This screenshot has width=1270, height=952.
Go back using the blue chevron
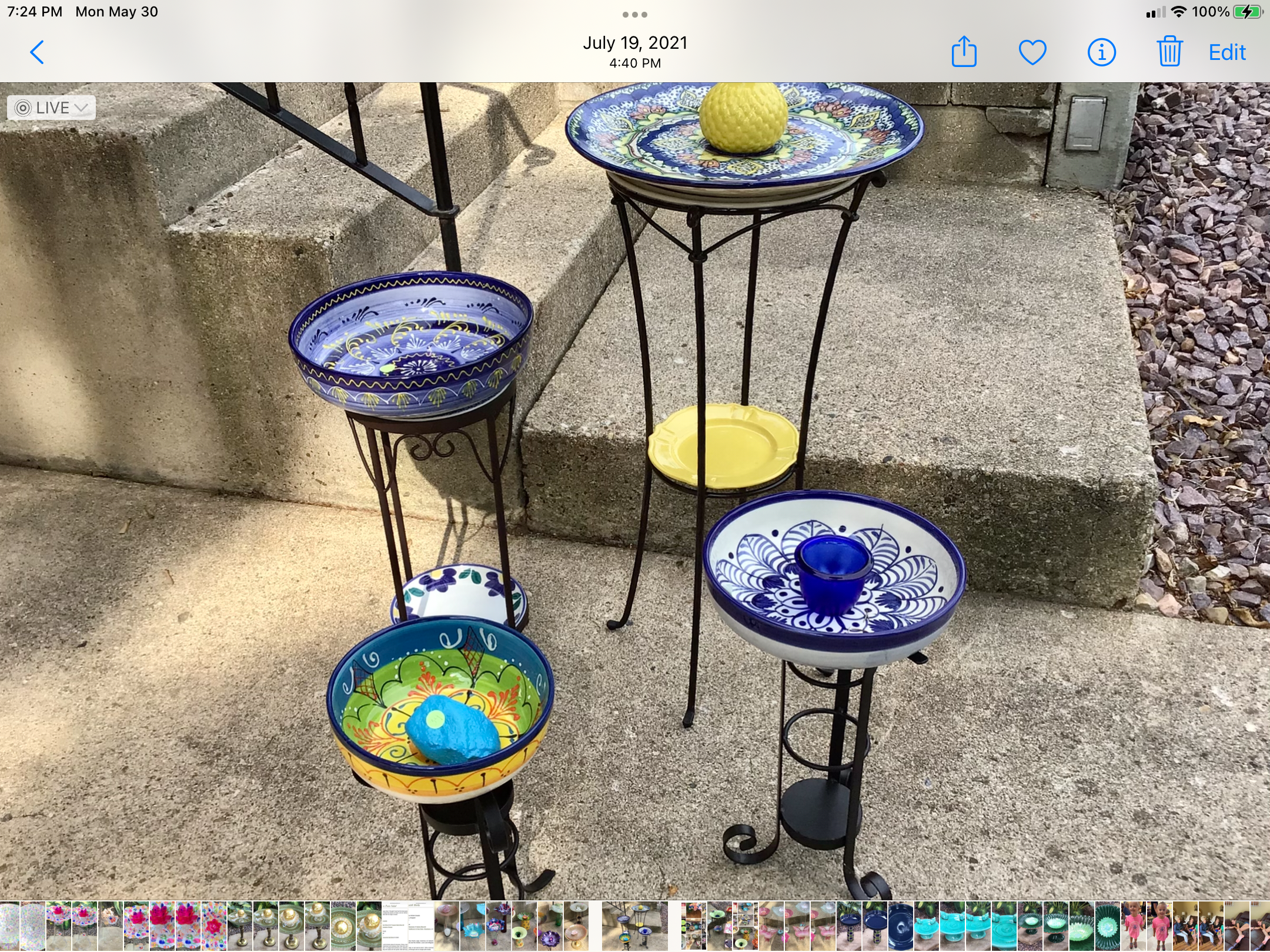[37, 52]
